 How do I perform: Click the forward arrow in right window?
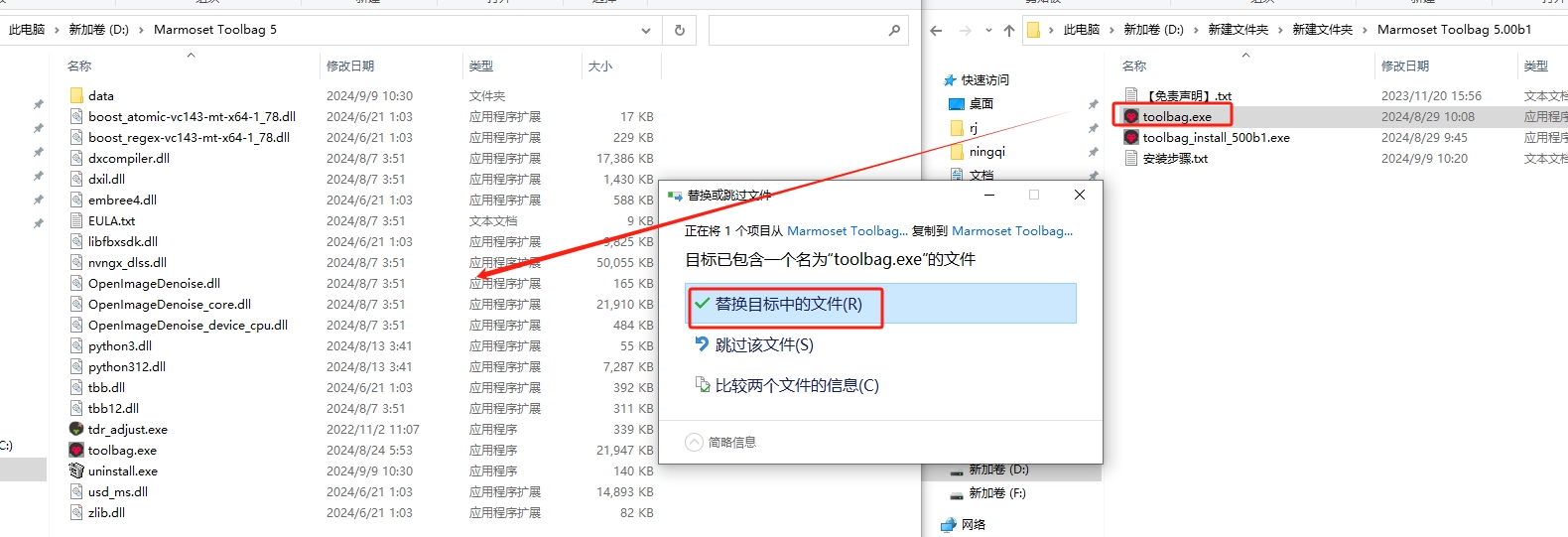coord(965,30)
